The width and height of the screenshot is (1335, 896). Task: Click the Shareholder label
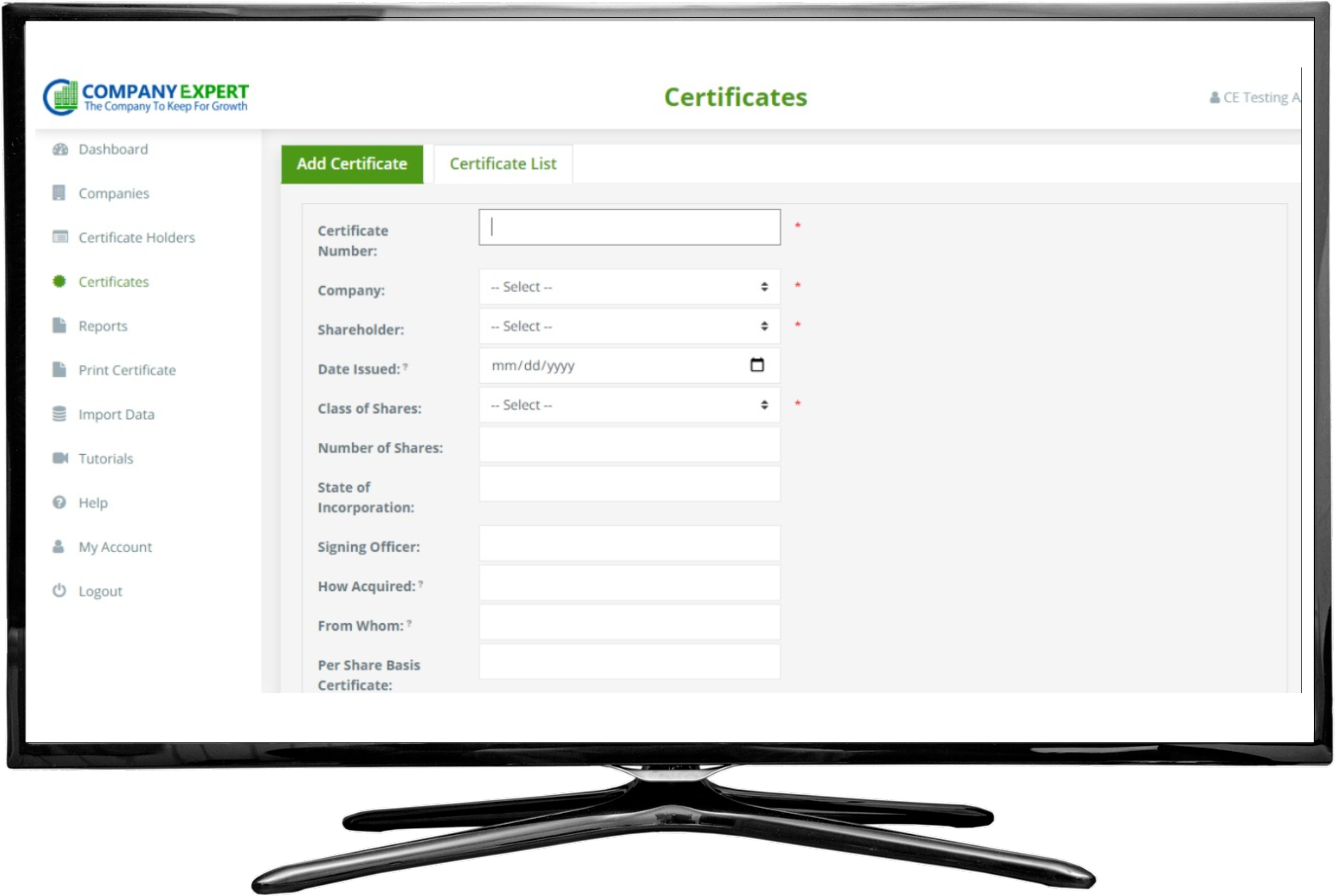tap(361, 330)
